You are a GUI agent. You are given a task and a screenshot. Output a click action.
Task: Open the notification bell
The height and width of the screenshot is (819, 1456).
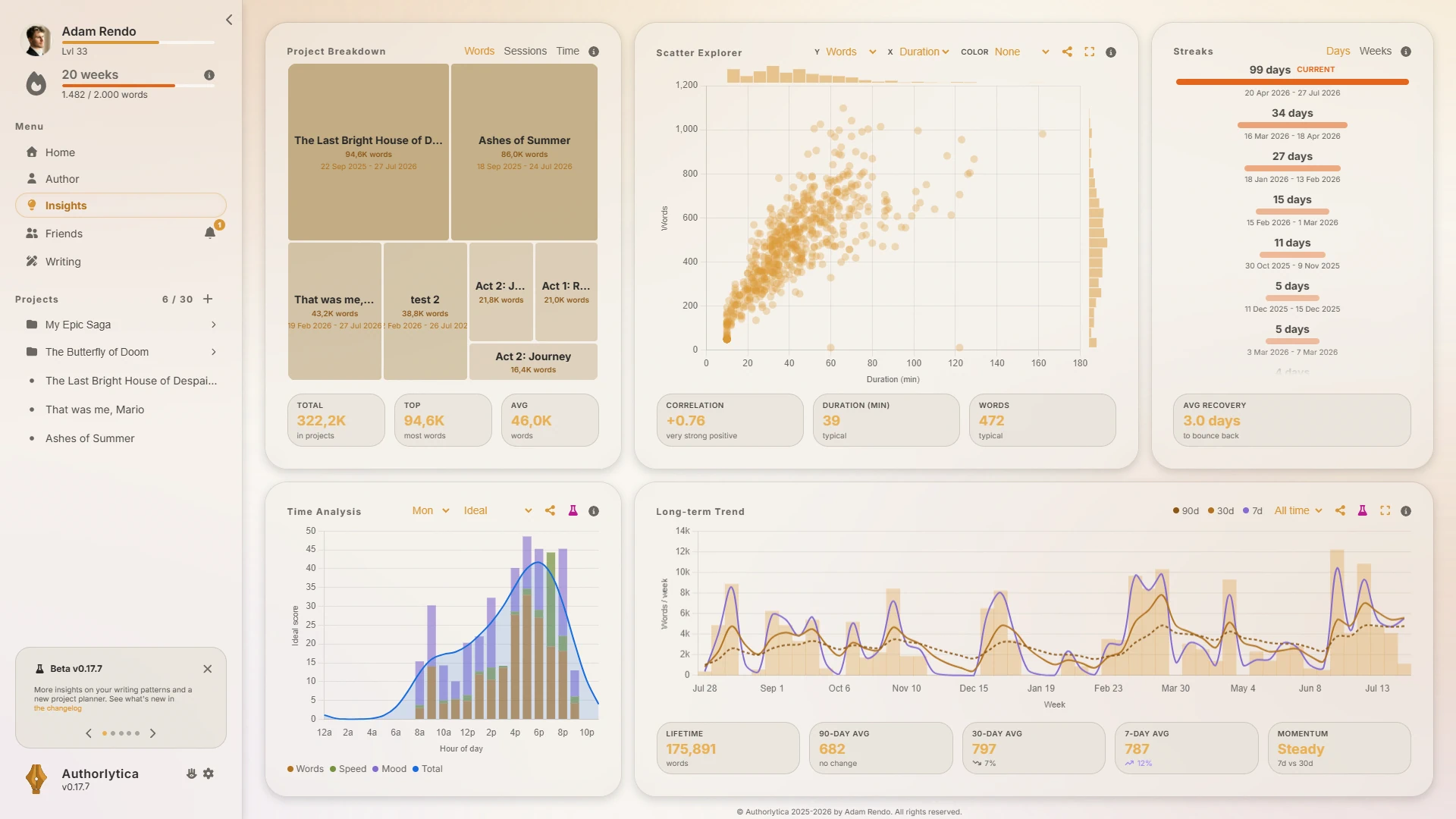pos(210,233)
